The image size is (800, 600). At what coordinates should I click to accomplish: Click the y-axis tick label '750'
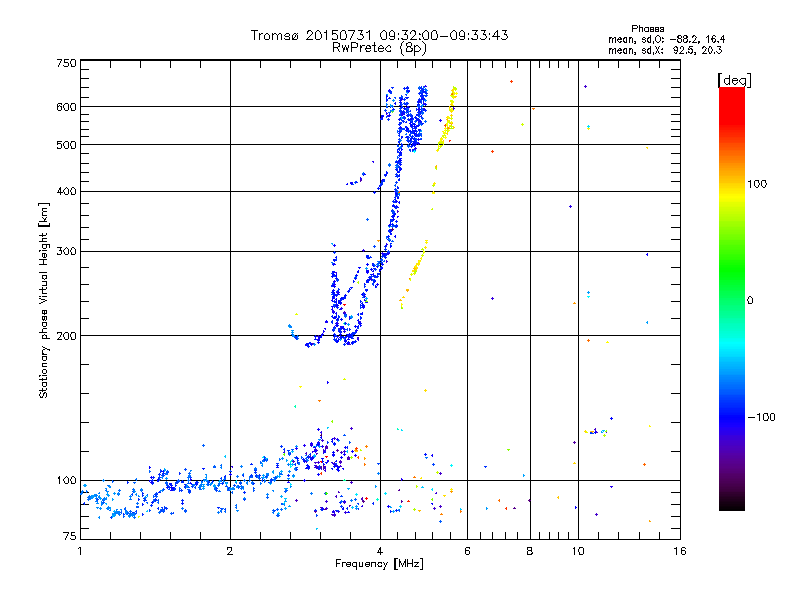pyautogui.click(x=66, y=63)
